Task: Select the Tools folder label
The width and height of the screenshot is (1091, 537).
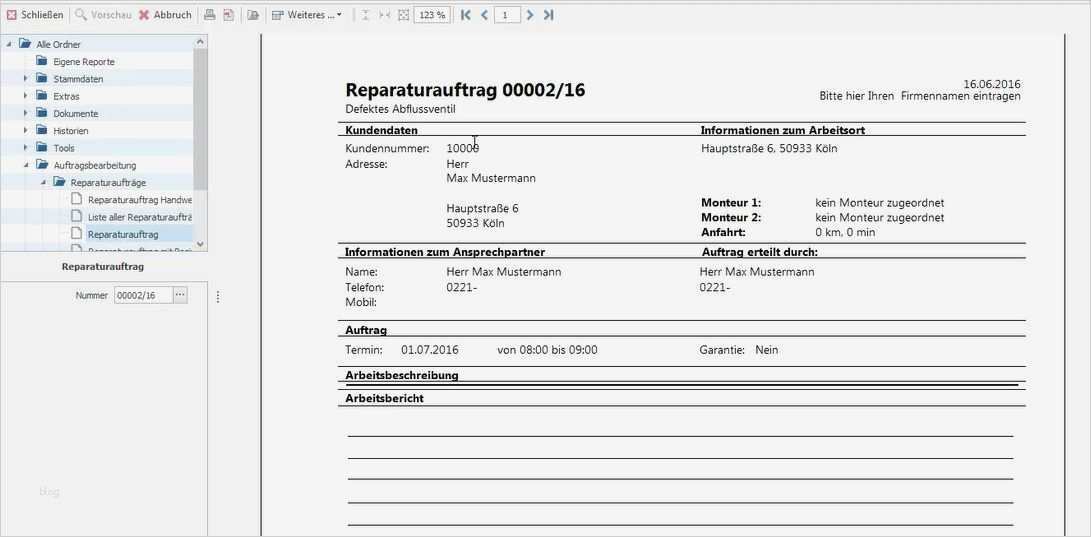Action: click(x=64, y=148)
